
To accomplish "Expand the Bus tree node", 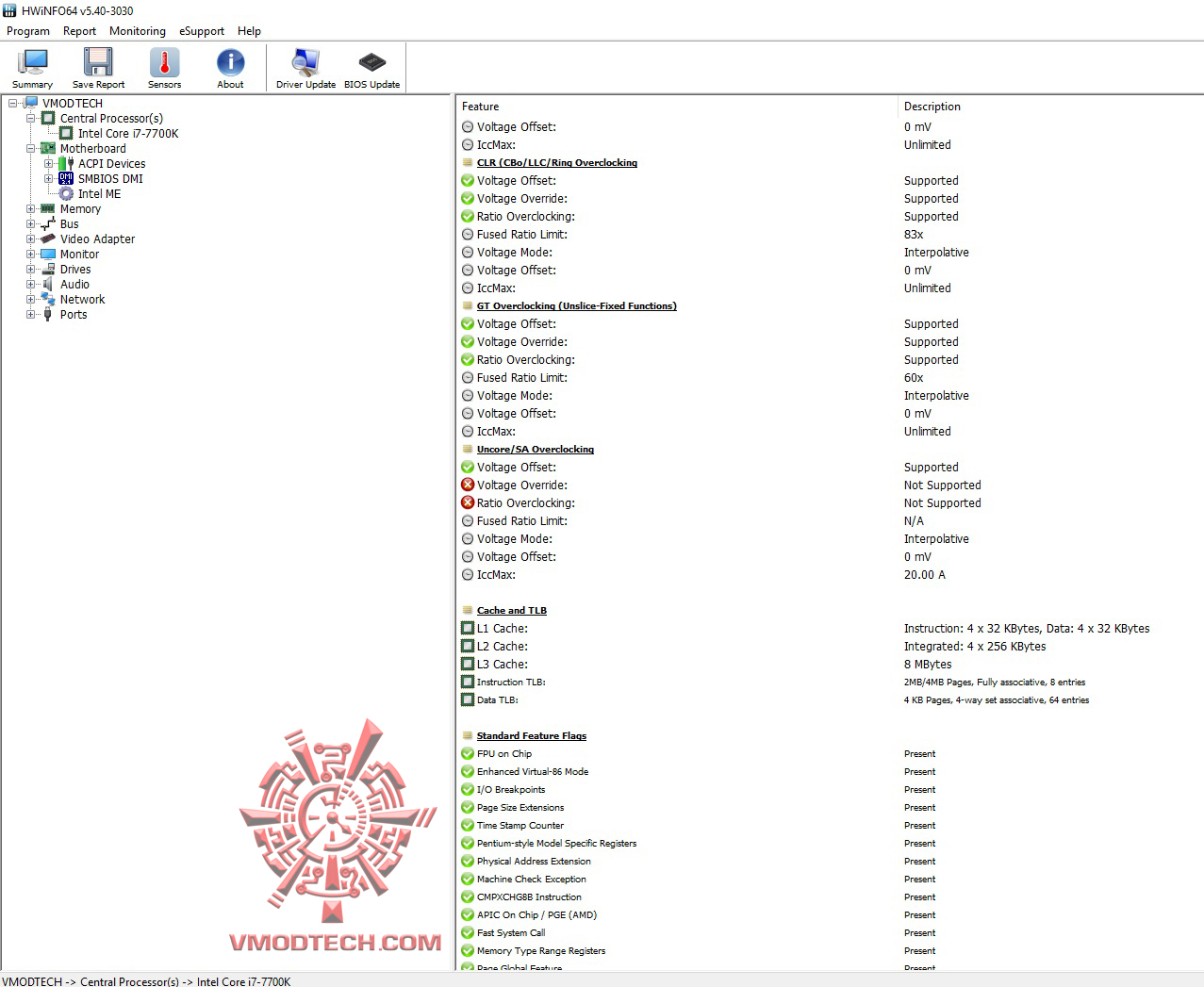I will [30, 224].
